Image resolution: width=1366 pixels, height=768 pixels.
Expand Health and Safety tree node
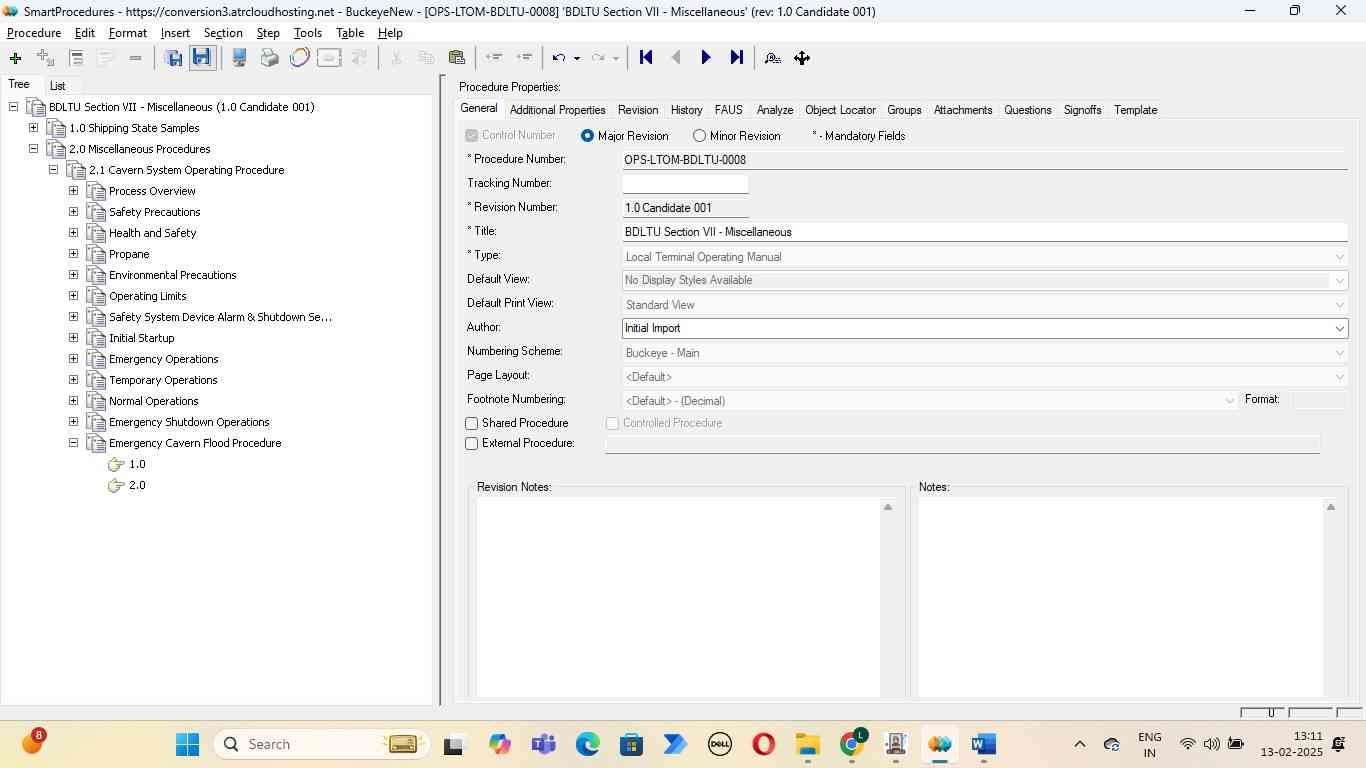(x=73, y=233)
